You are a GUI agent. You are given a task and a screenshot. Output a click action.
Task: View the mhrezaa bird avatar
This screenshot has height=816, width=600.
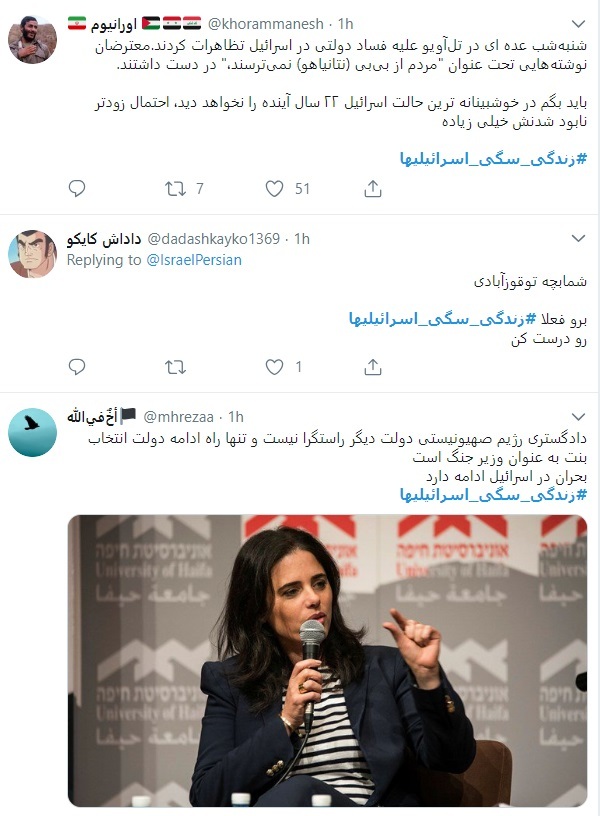pos(32,432)
